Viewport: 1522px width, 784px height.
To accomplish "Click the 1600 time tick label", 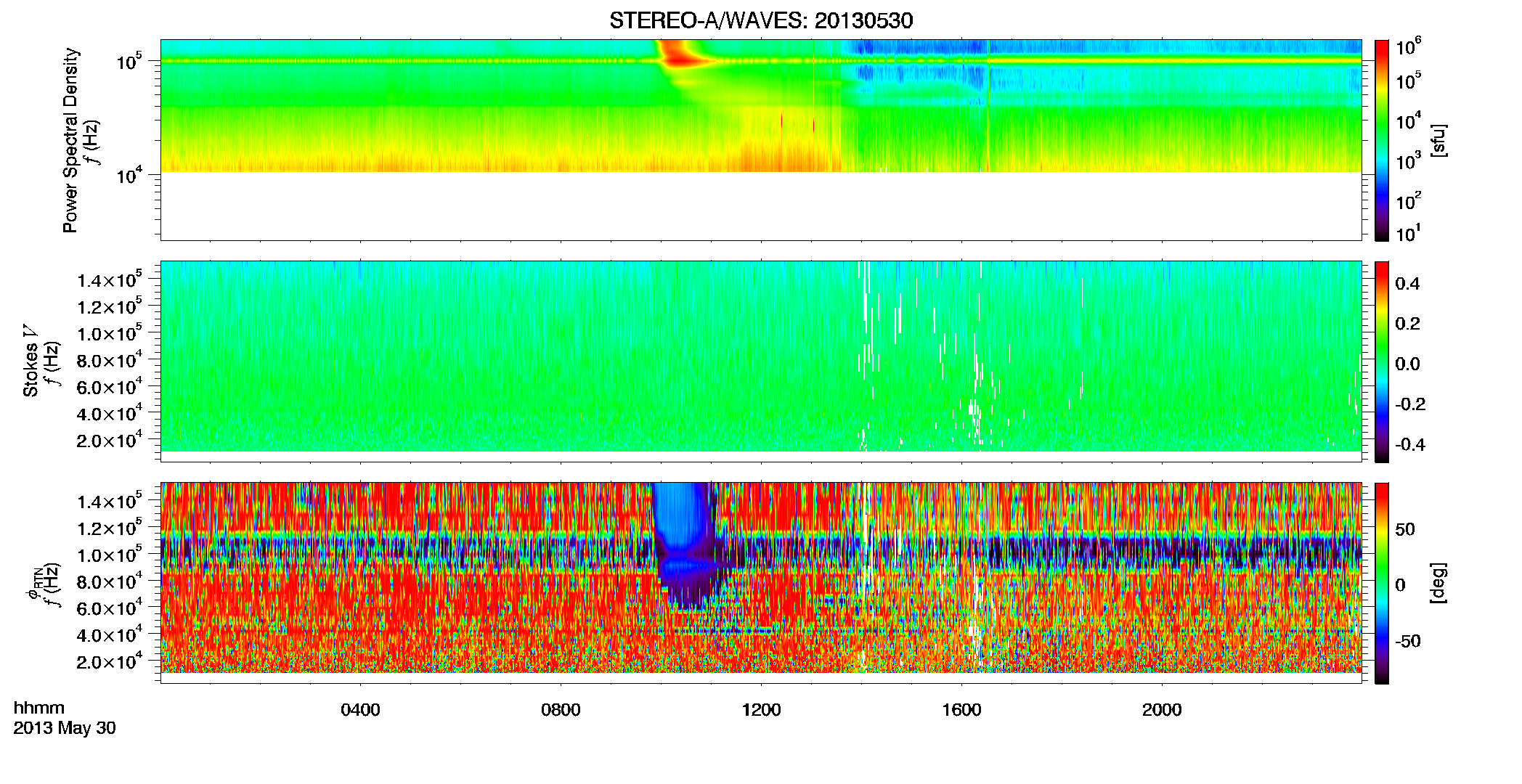I will [x=961, y=710].
